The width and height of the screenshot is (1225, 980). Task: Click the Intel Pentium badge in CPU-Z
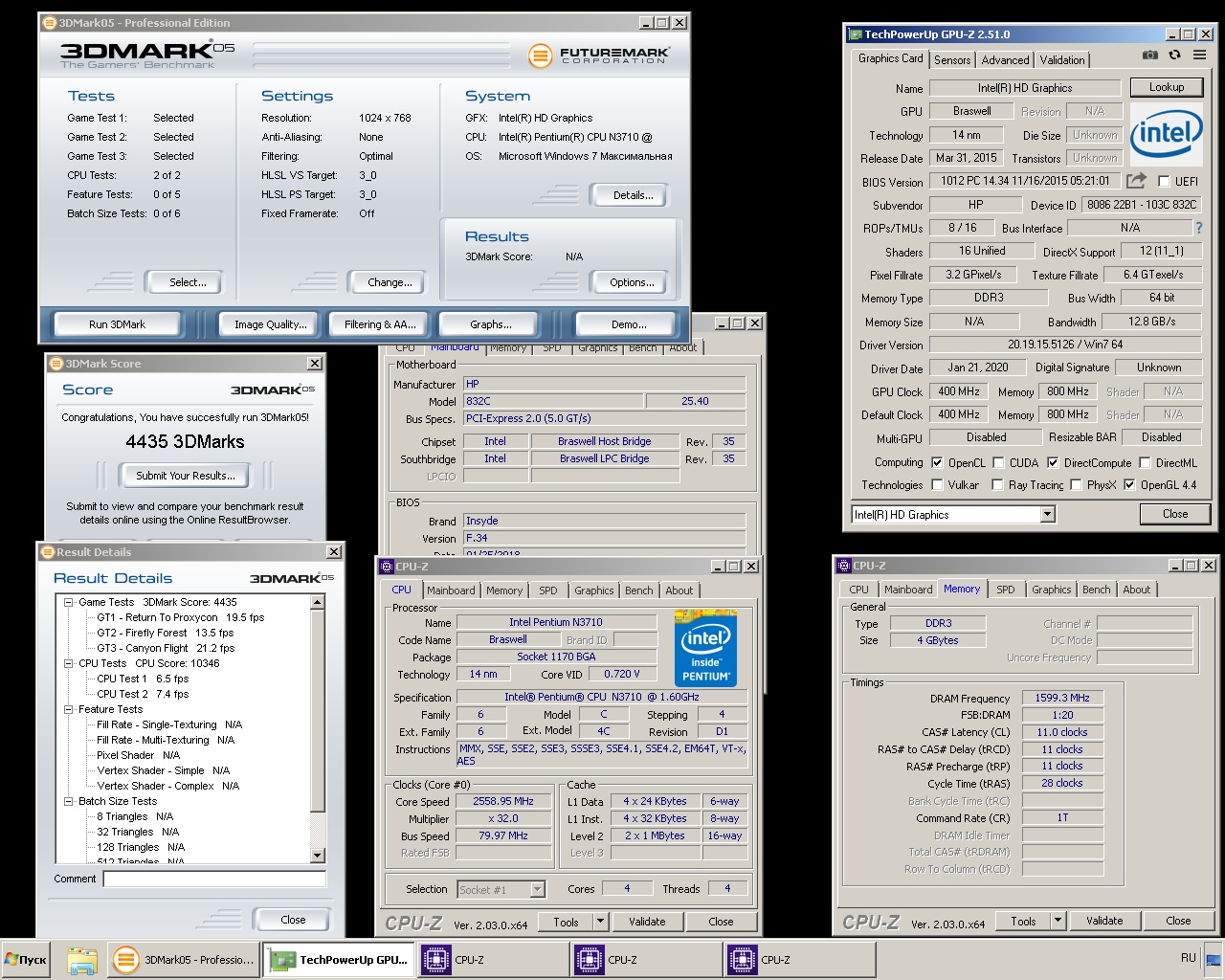(705, 647)
